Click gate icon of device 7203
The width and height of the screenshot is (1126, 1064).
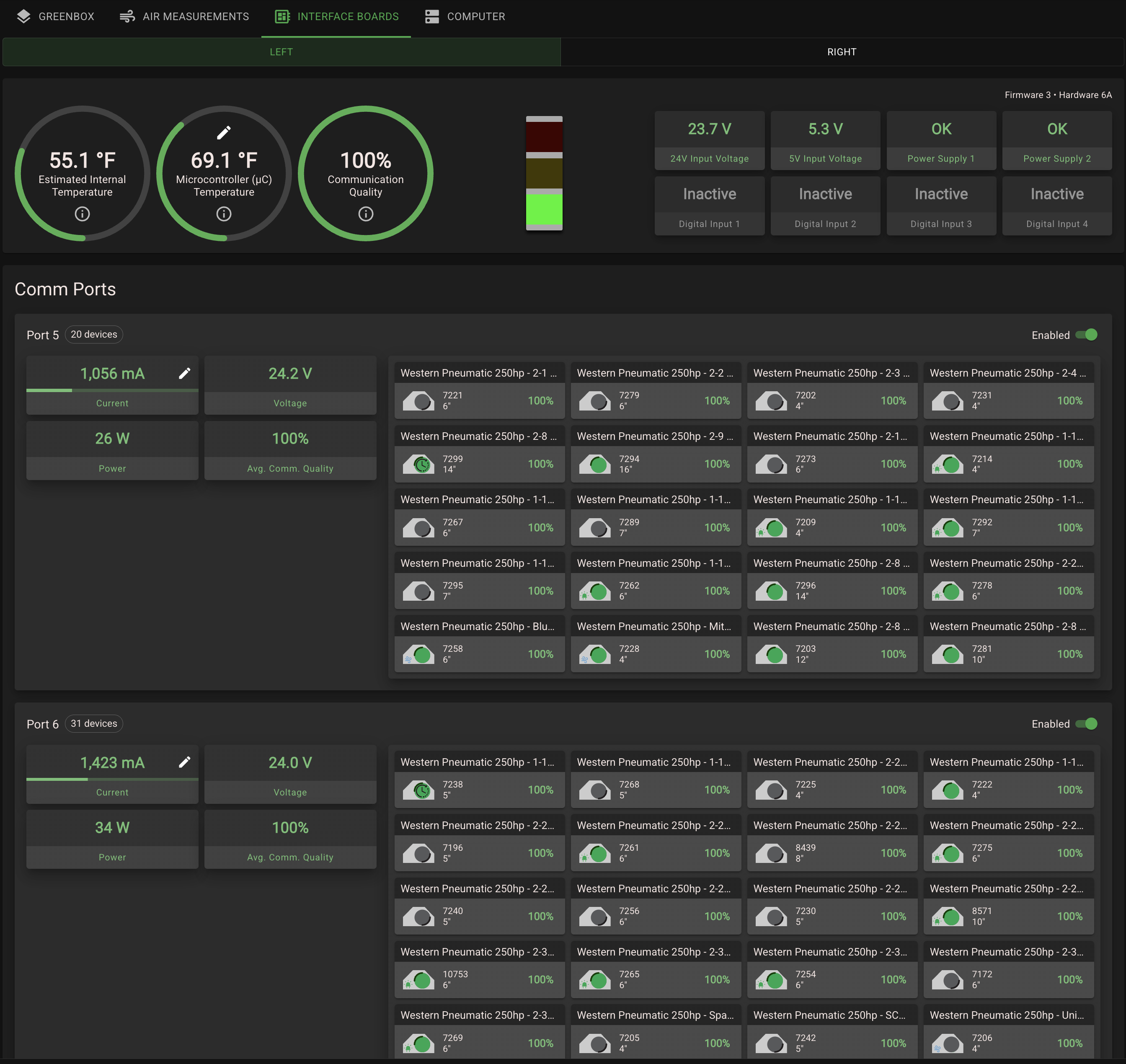tap(772, 654)
